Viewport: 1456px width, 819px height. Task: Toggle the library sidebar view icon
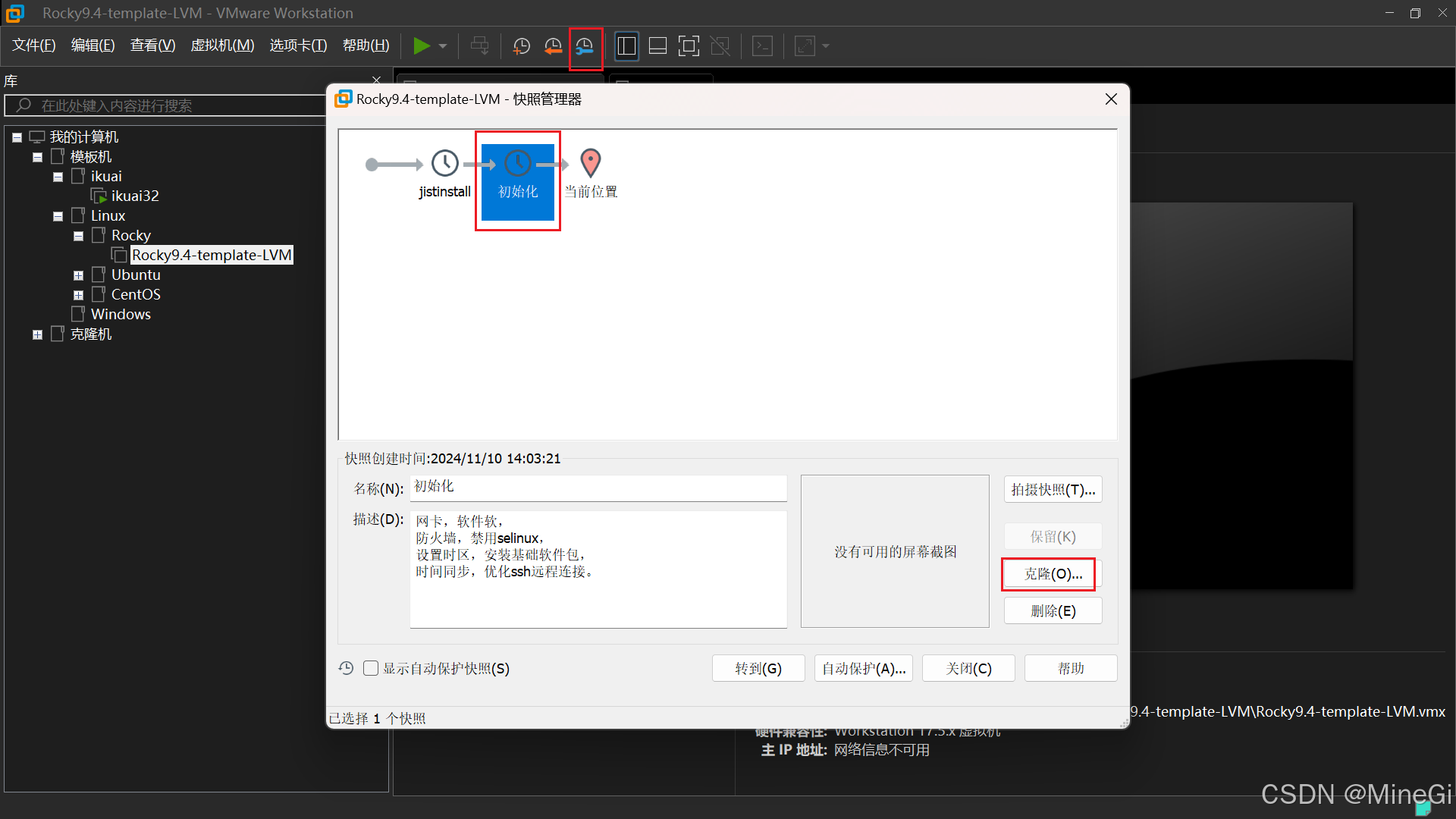[x=626, y=46]
